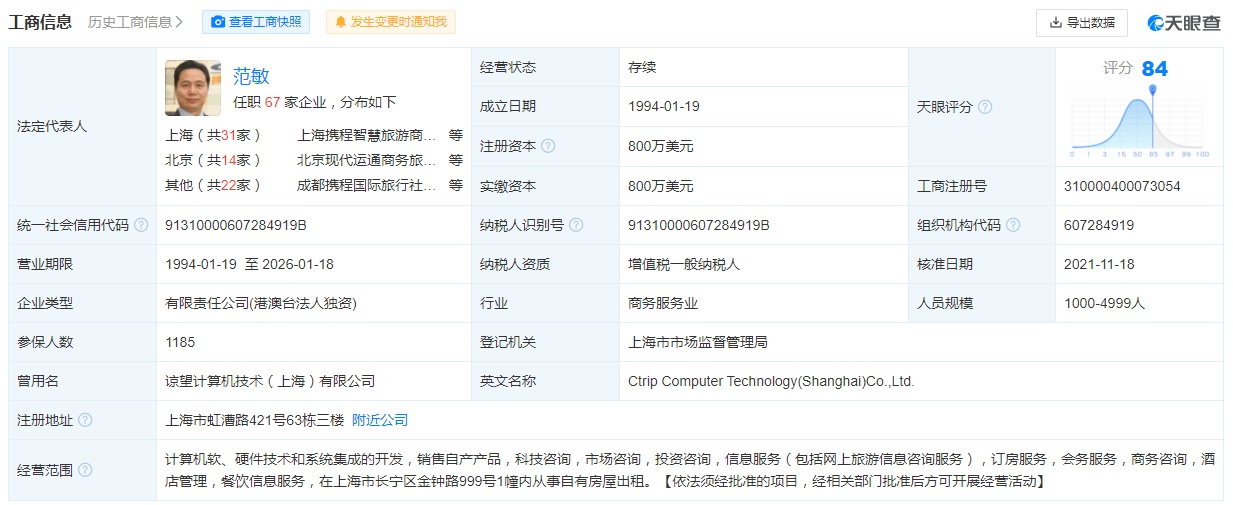Click help icon beside 注册资本
This screenshot has width=1233, height=505.
tap(548, 146)
